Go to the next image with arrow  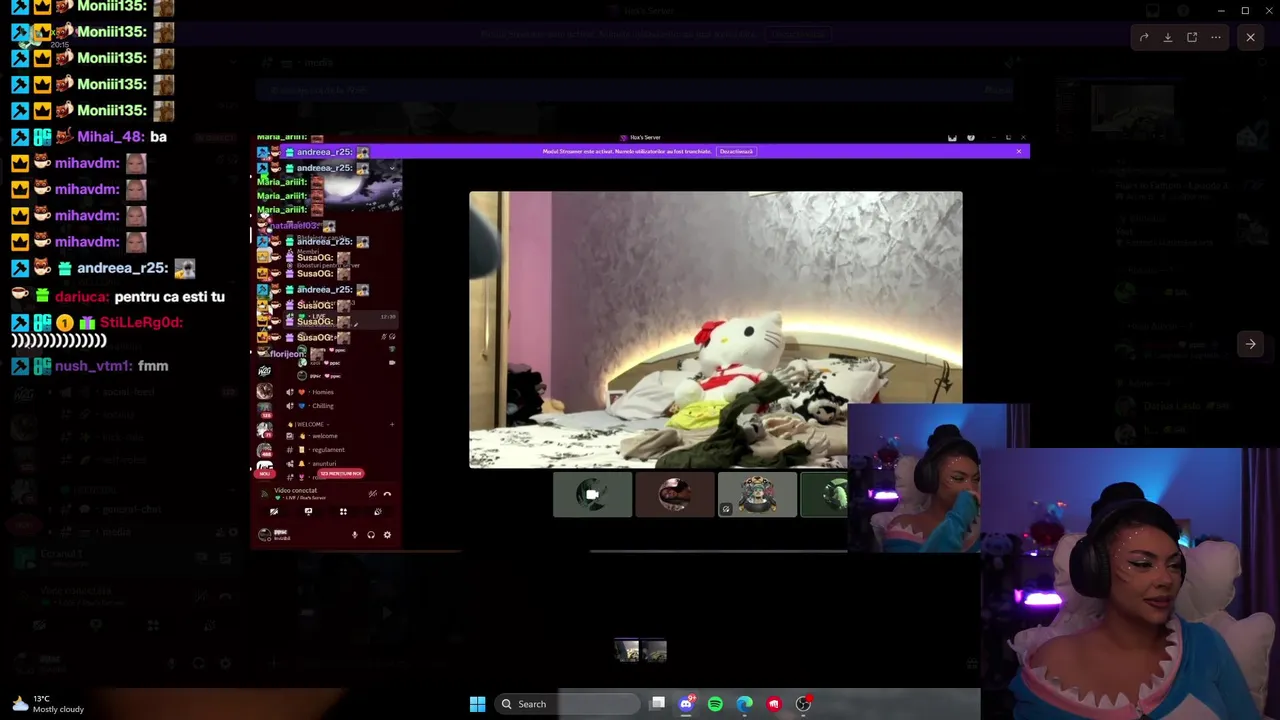coord(1250,344)
